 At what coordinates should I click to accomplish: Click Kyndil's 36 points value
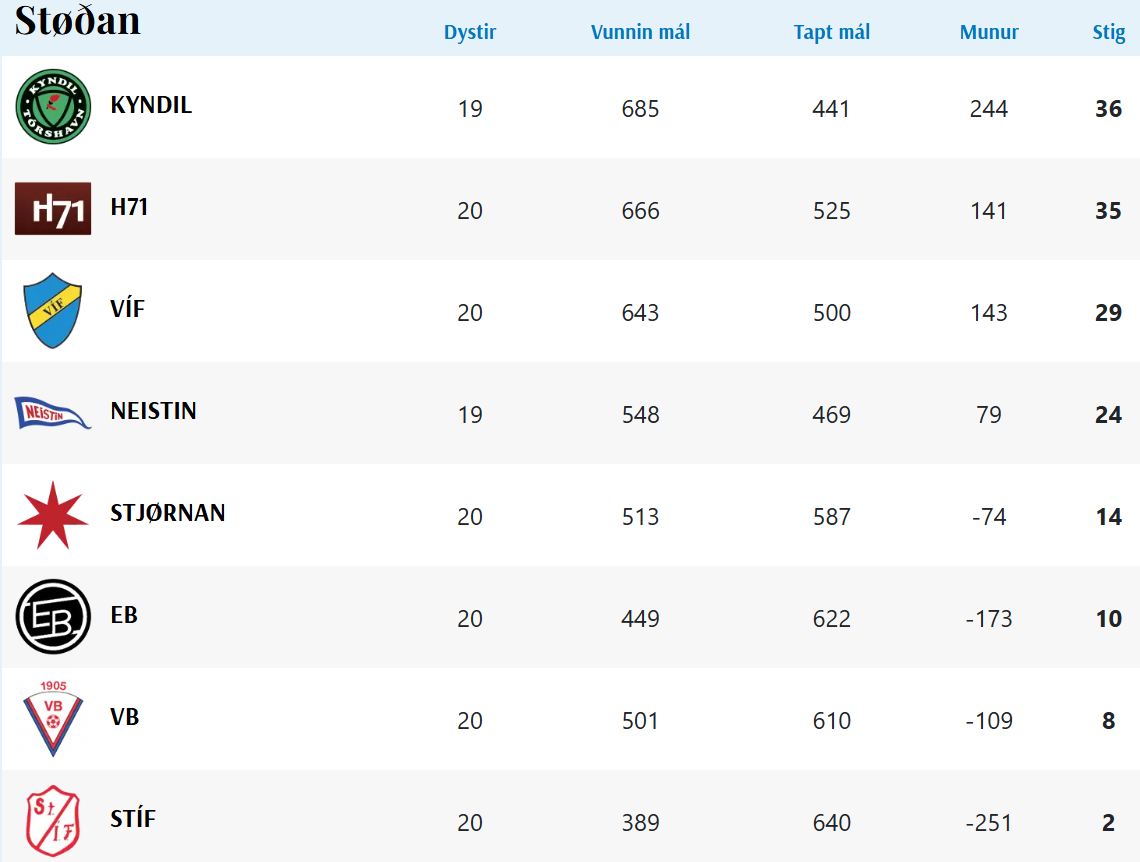coord(1108,109)
